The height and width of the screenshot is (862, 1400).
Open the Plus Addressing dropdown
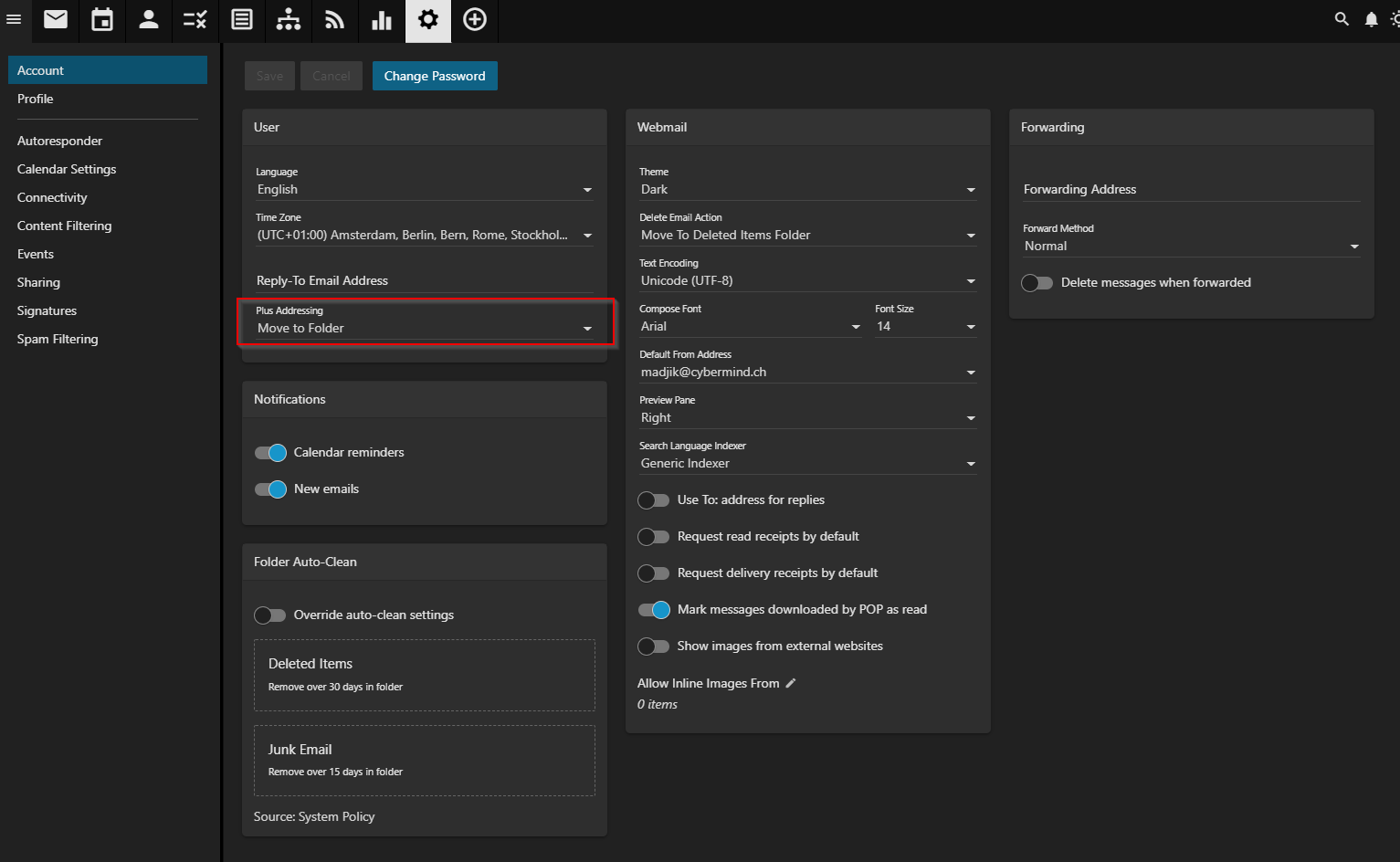click(x=424, y=329)
